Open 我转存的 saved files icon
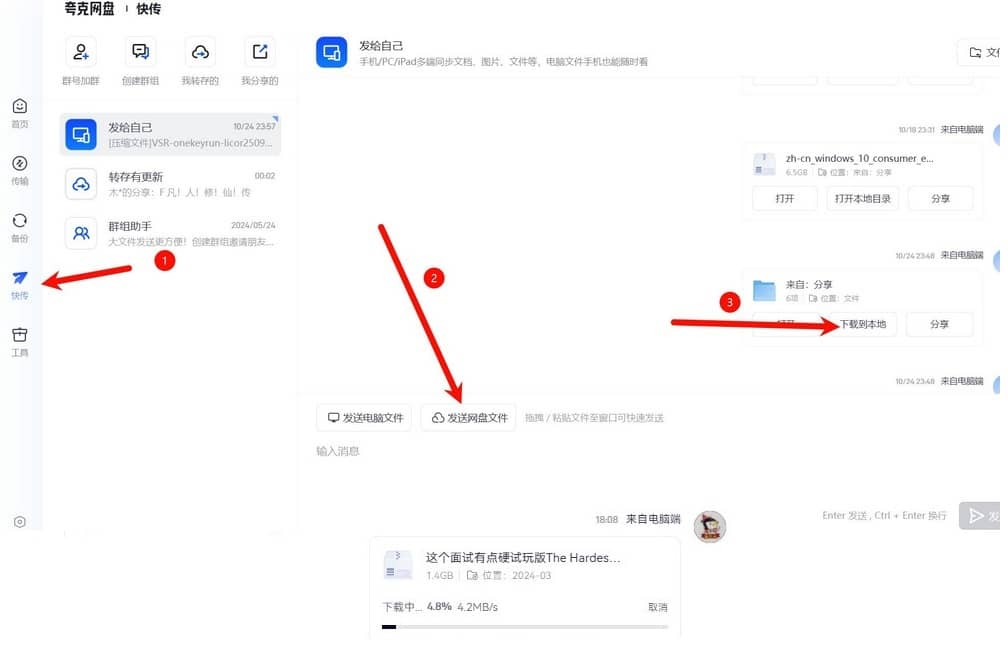This screenshot has width=1008, height=647. 200,52
